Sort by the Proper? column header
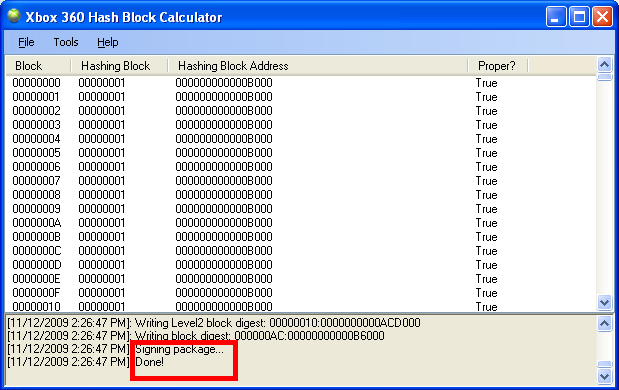This screenshot has height=390, width=619. pyautogui.click(x=498, y=66)
